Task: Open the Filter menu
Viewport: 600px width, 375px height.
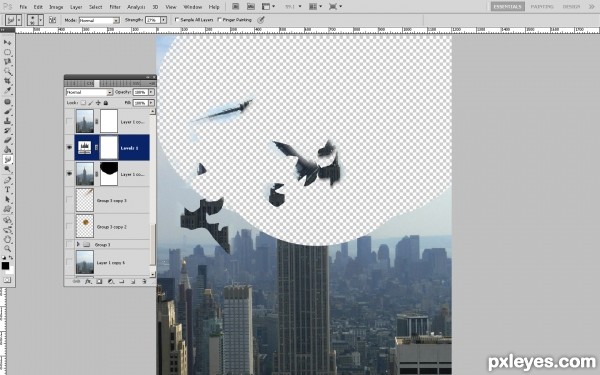Action: (x=115, y=7)
